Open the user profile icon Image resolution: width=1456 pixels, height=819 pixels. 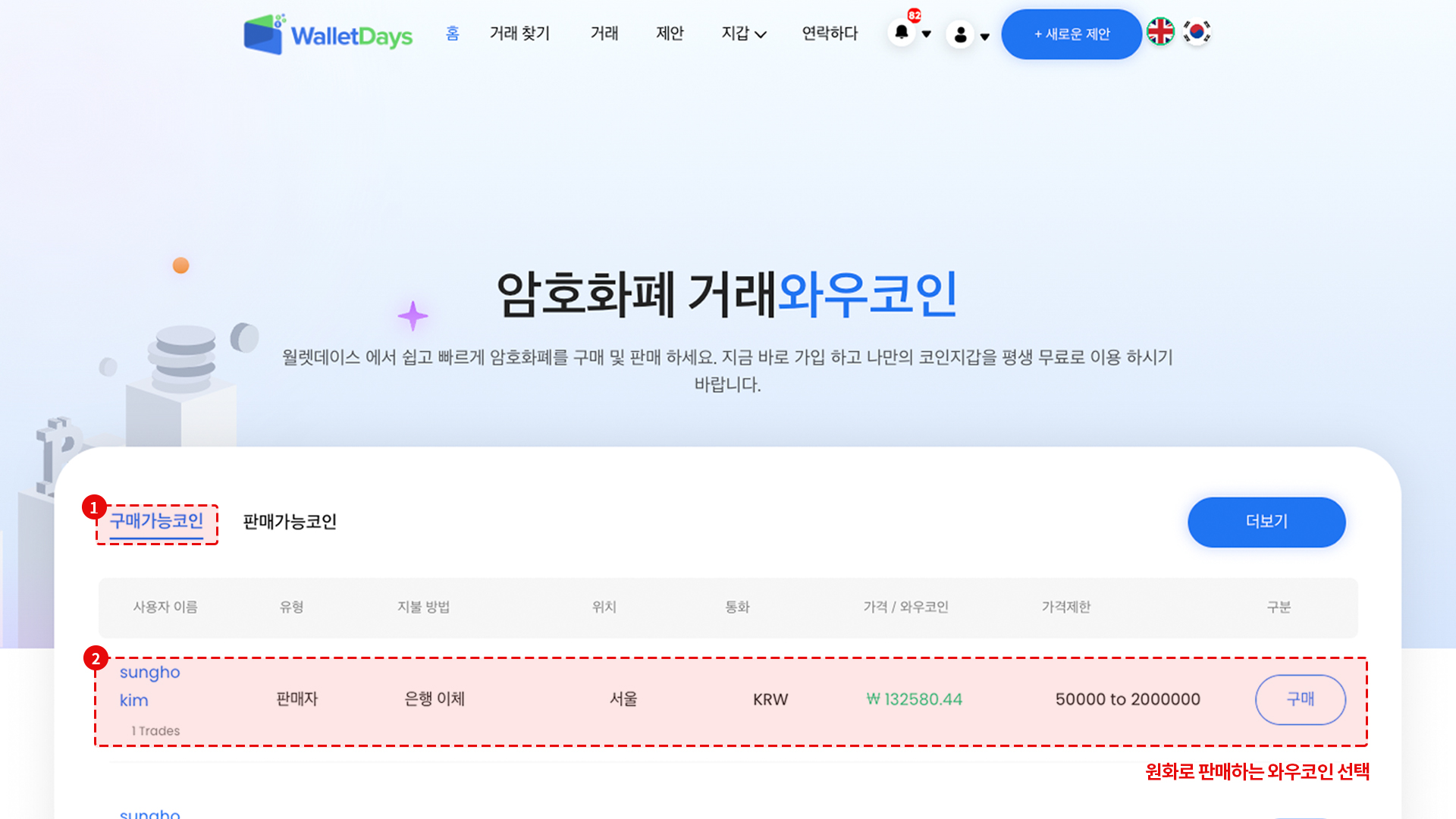click(x=960, y=34)
